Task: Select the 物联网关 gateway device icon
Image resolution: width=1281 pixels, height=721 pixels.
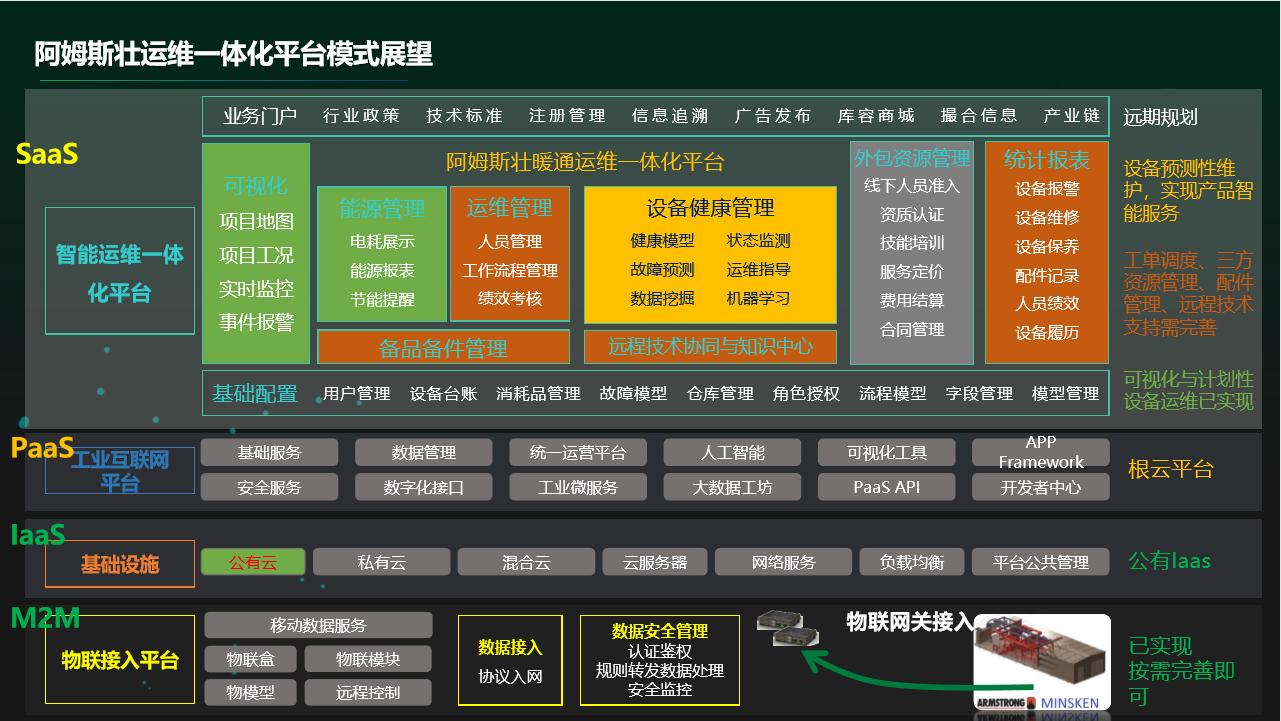Action: click(790, 630)
